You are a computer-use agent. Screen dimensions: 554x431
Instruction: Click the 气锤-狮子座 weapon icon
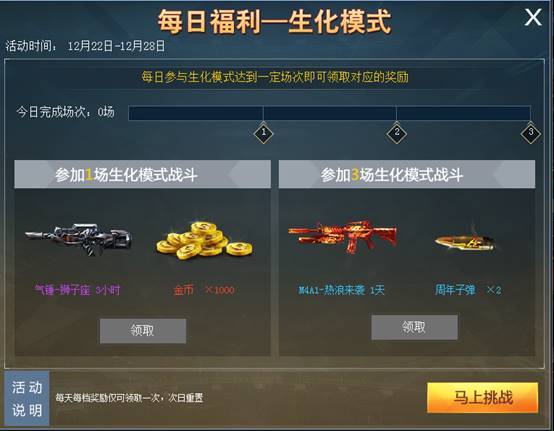(78, 239)
